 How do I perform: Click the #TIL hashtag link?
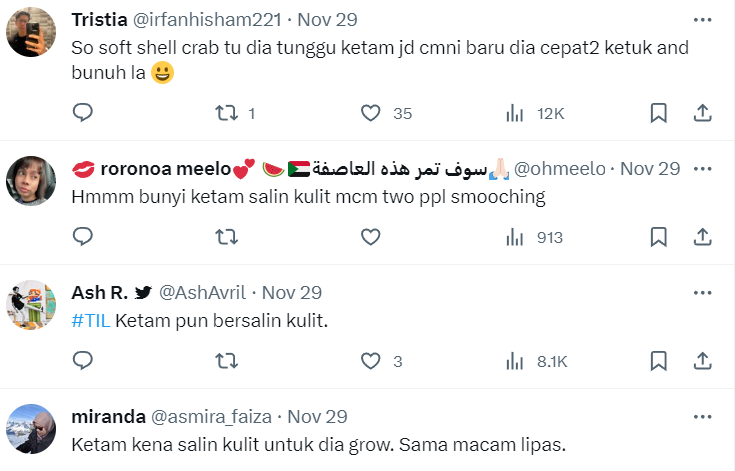pos(91,320)
